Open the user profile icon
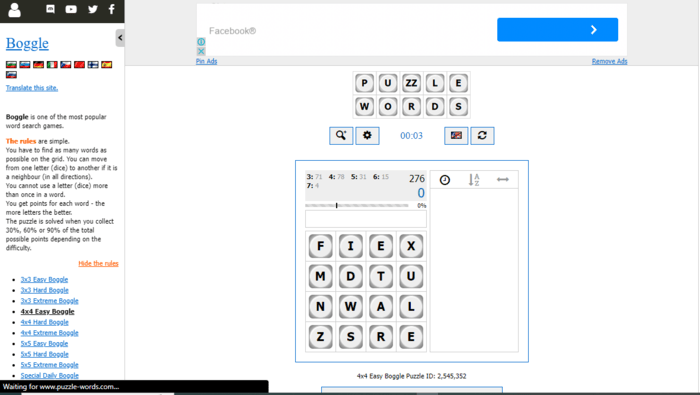The height and width of the screenshot is (395, 700). click(14, 9)
